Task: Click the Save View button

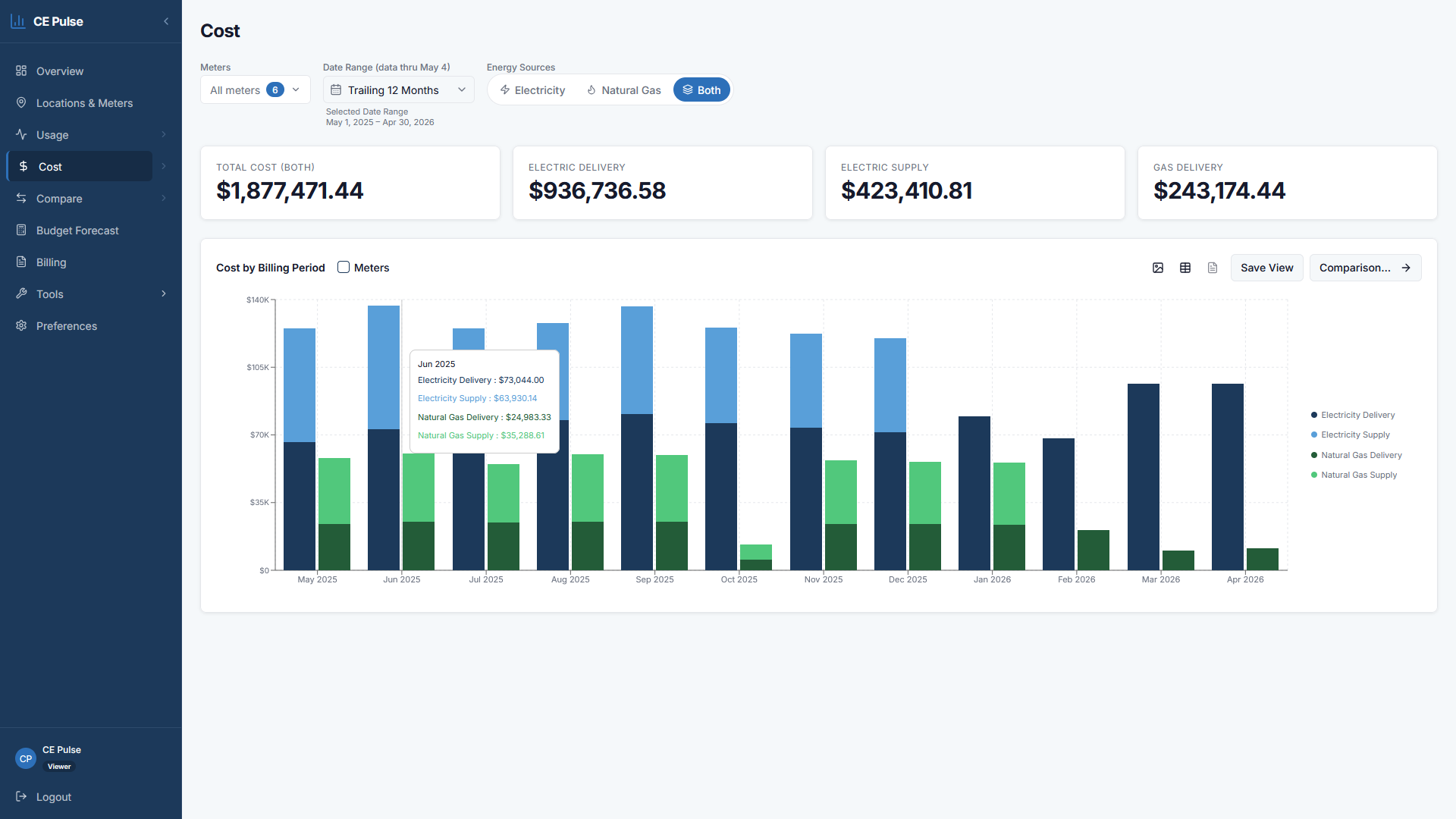Action: pyautogui.click(x=1266, y=268)
